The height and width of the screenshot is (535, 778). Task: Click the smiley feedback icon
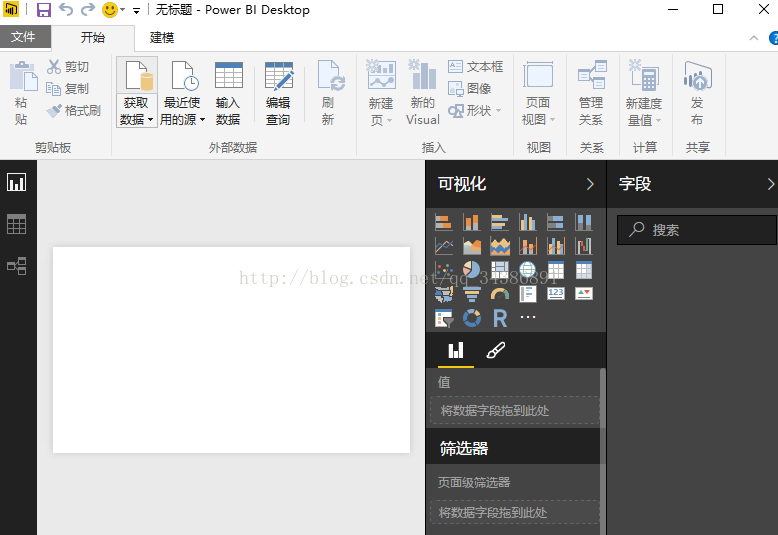tap(110, 9)
